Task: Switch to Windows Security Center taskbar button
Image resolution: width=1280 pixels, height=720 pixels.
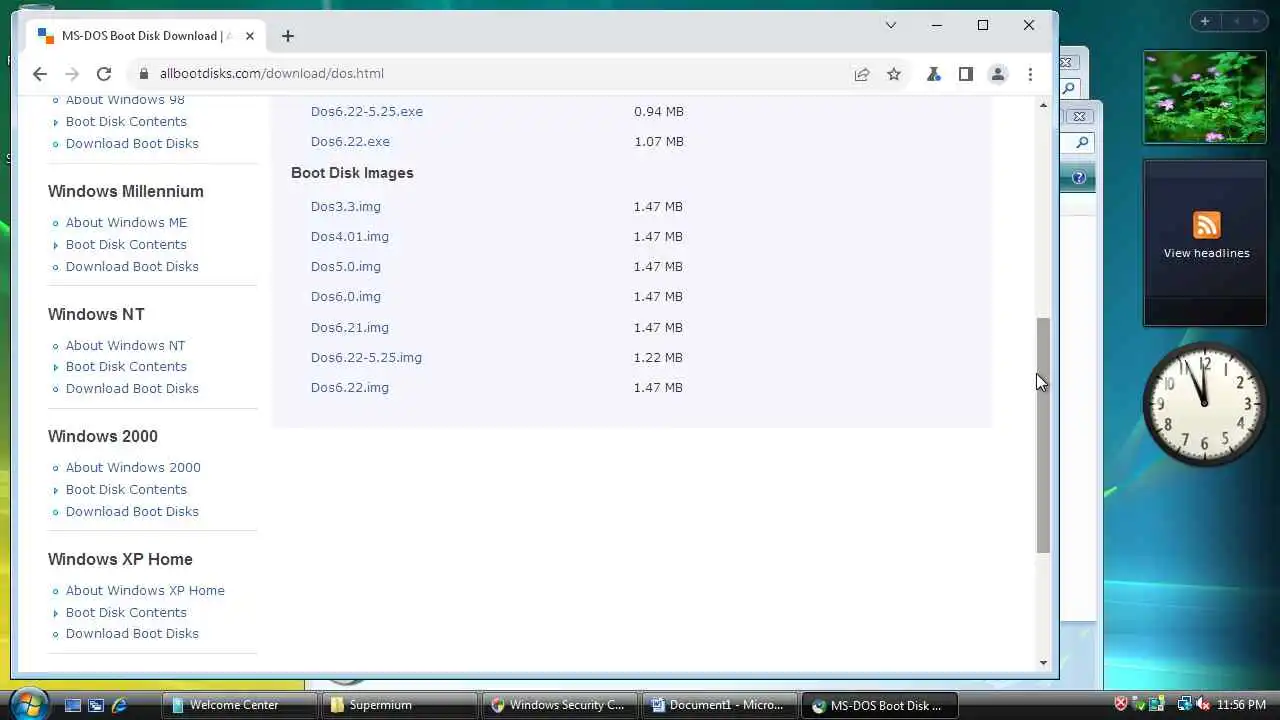Action: 558,705
